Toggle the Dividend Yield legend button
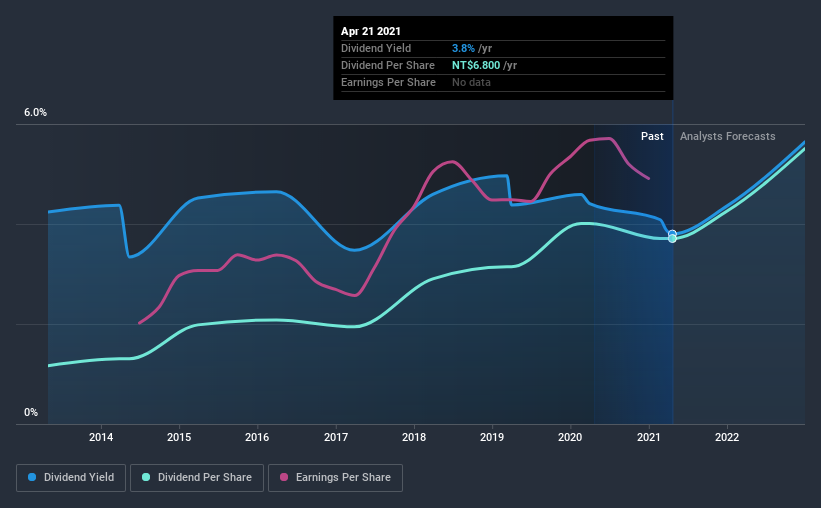Screen dimensions: 821x508 [x=71, y=478]
